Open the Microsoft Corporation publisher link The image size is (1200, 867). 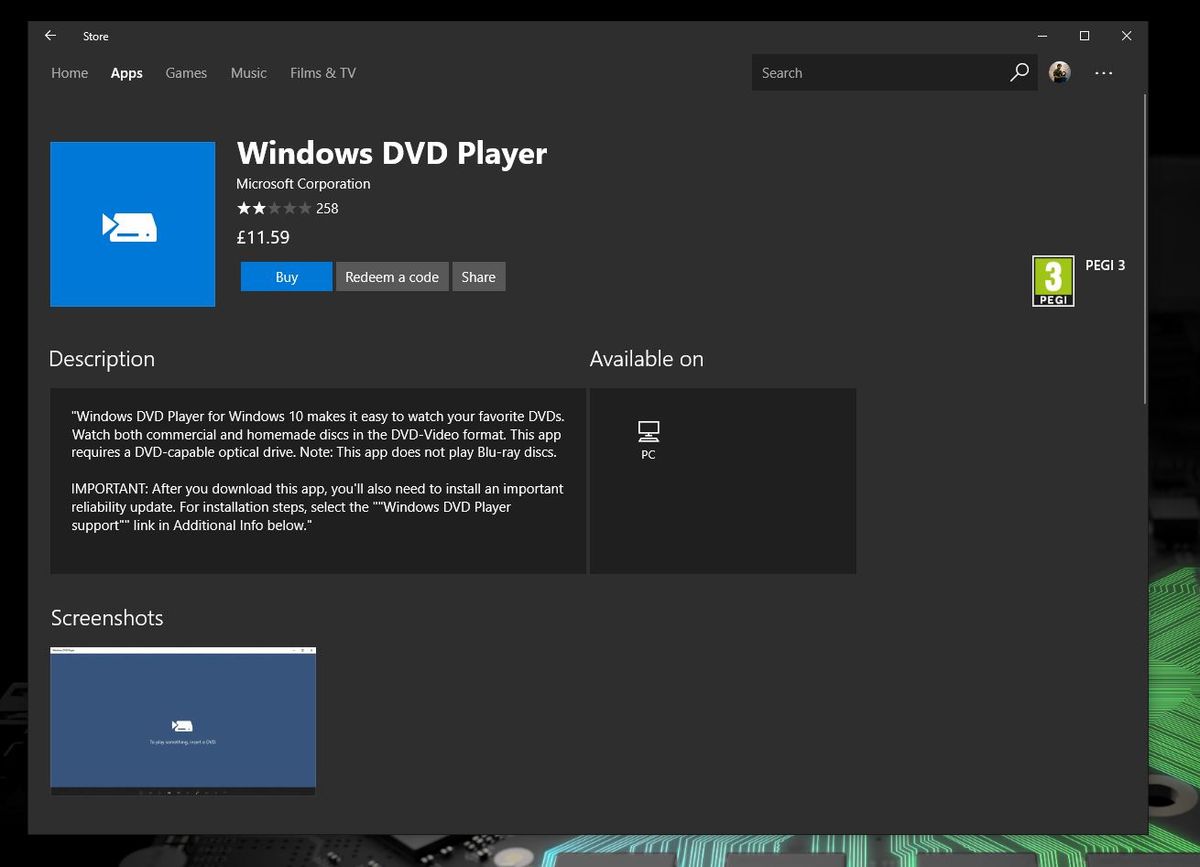pos(303,183)
